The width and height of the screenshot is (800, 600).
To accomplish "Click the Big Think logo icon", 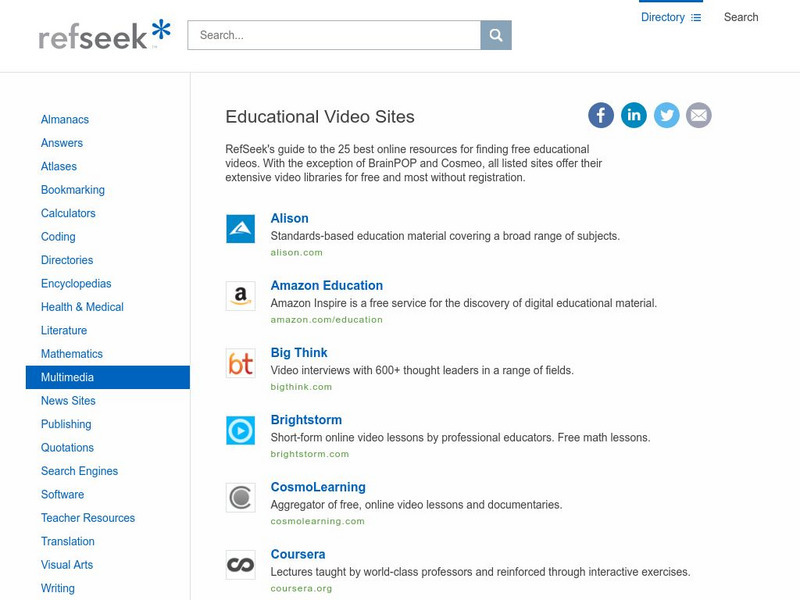I will pyautogui.click(x=241, y=363).
